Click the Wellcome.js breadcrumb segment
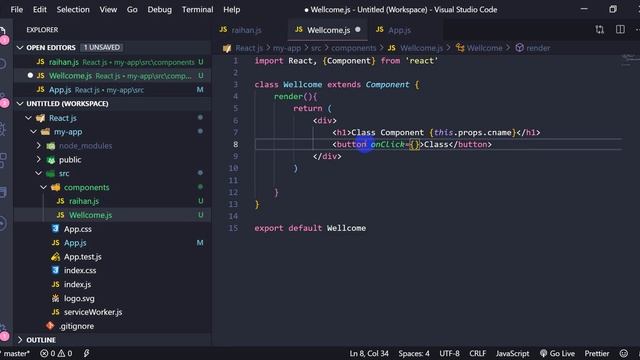This screenshot has width=640, height=360. (x=421, y=48)
